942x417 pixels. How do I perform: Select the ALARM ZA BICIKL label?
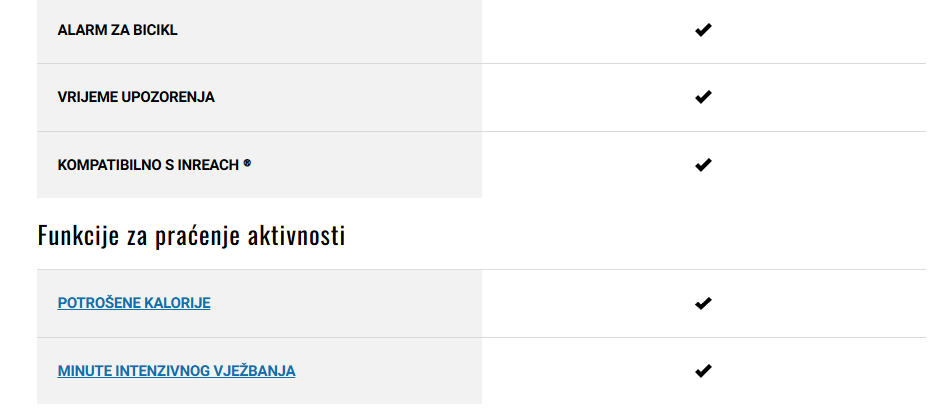click(117, 30)
